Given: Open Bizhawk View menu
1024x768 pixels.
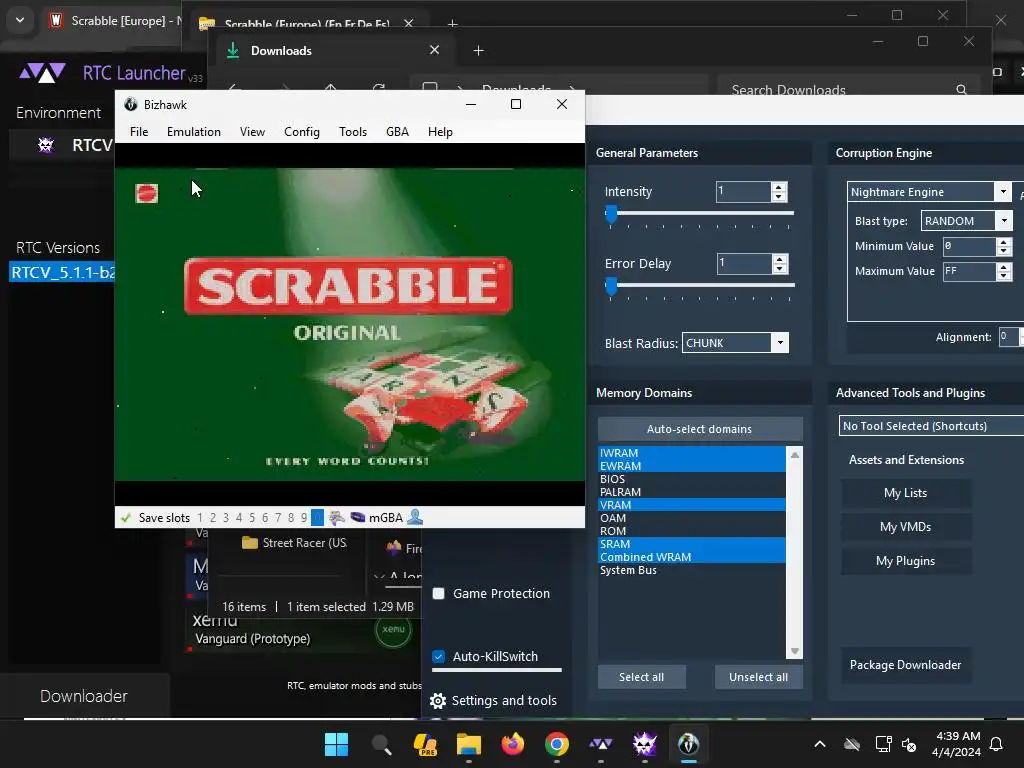Looking at the screenshot, I should pyautogui.click(x=252, y=132).
